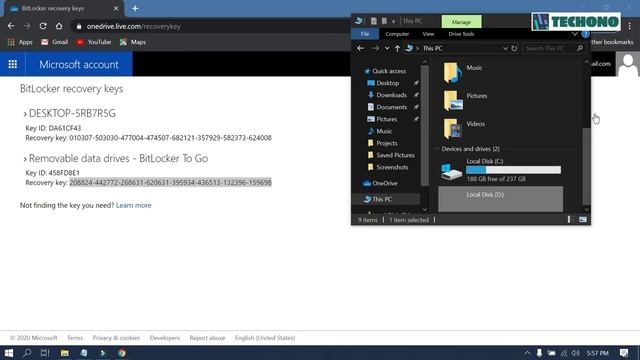The image size is (640, 360).
Task: Open File Explorer help icon
Action: pos(585,34)
